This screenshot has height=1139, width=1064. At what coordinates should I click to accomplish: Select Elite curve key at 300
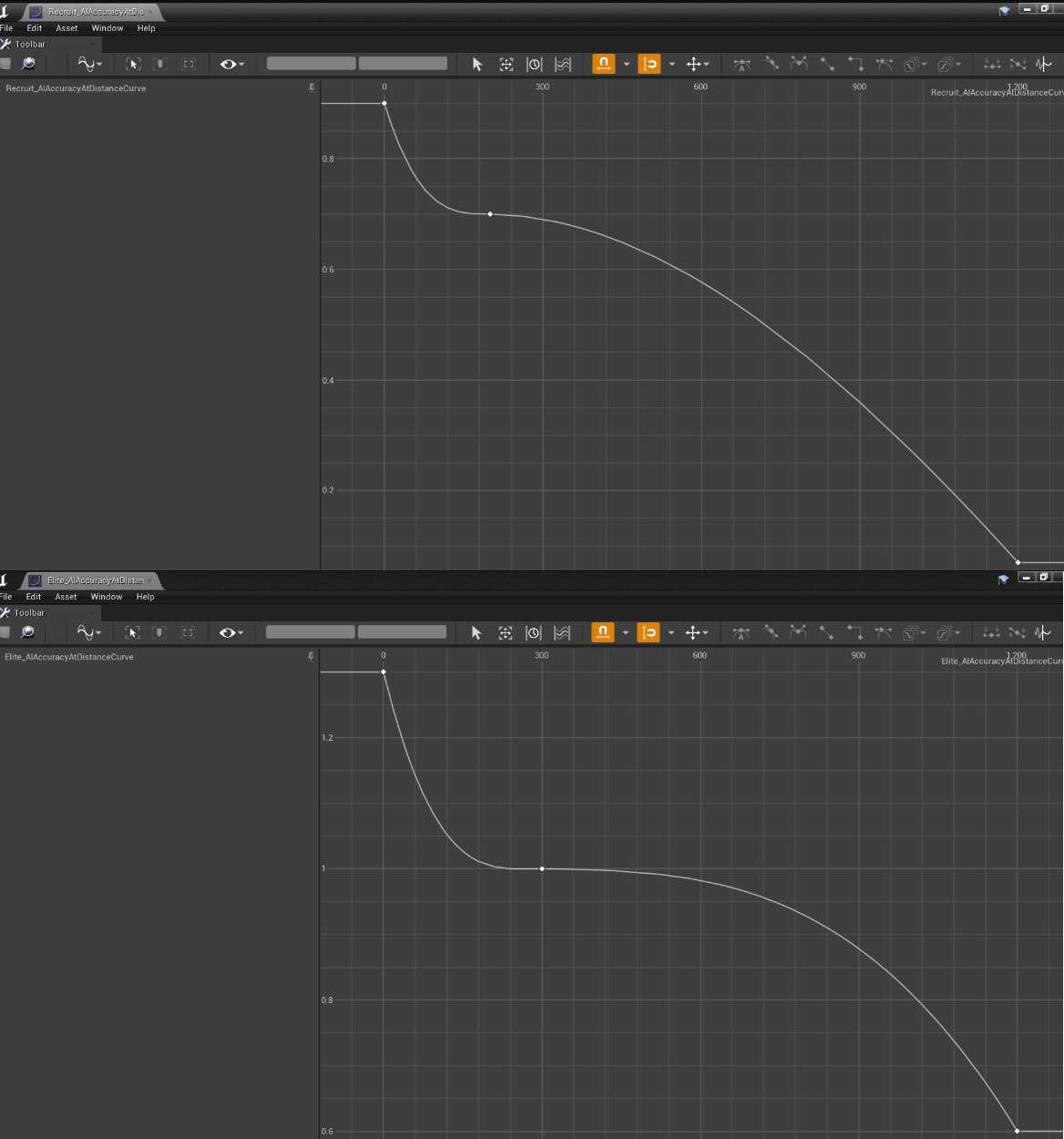[542, 868]
